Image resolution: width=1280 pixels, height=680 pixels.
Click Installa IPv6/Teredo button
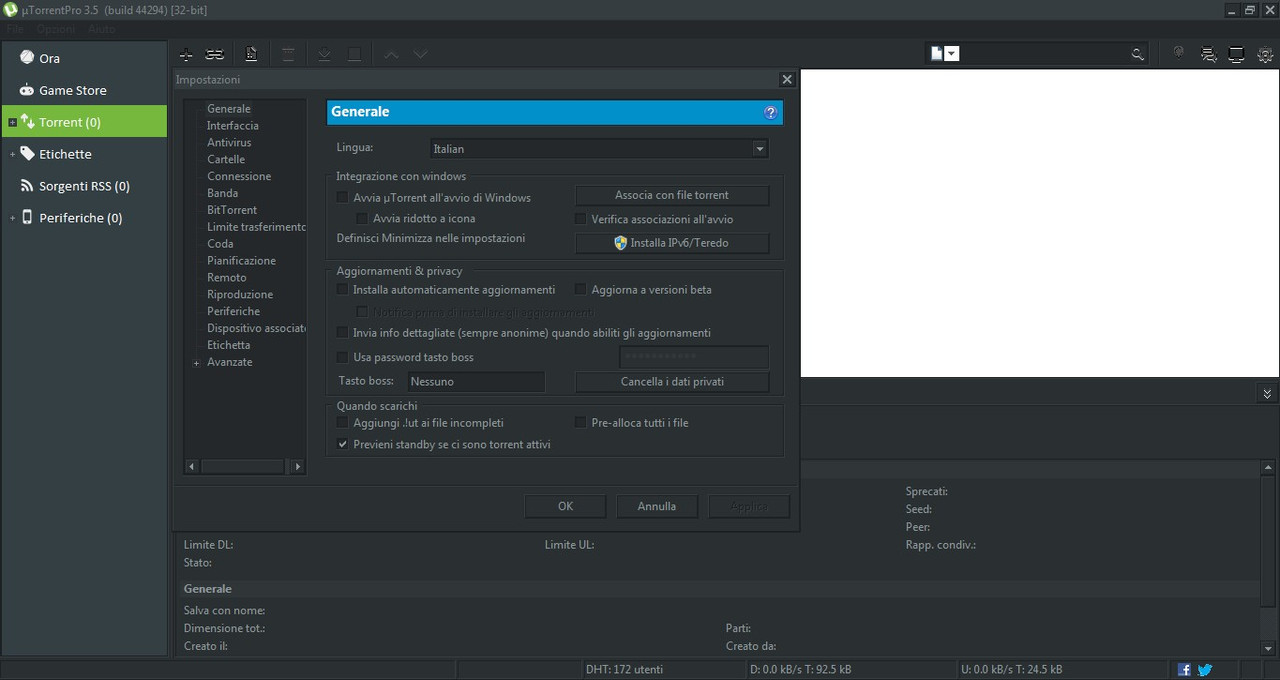click(x=672, y=243)
